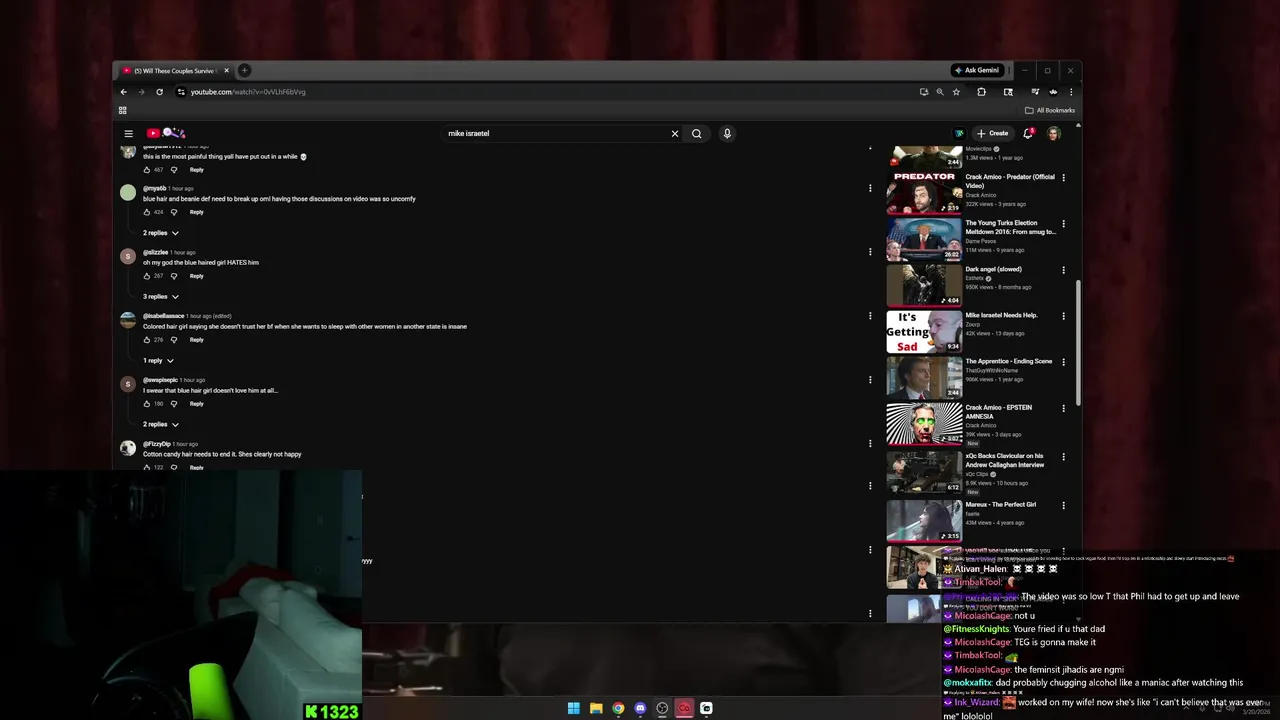
Task: Open options for 'Young Turks Election Meltdown' video
Action: tap(1063, 224)
